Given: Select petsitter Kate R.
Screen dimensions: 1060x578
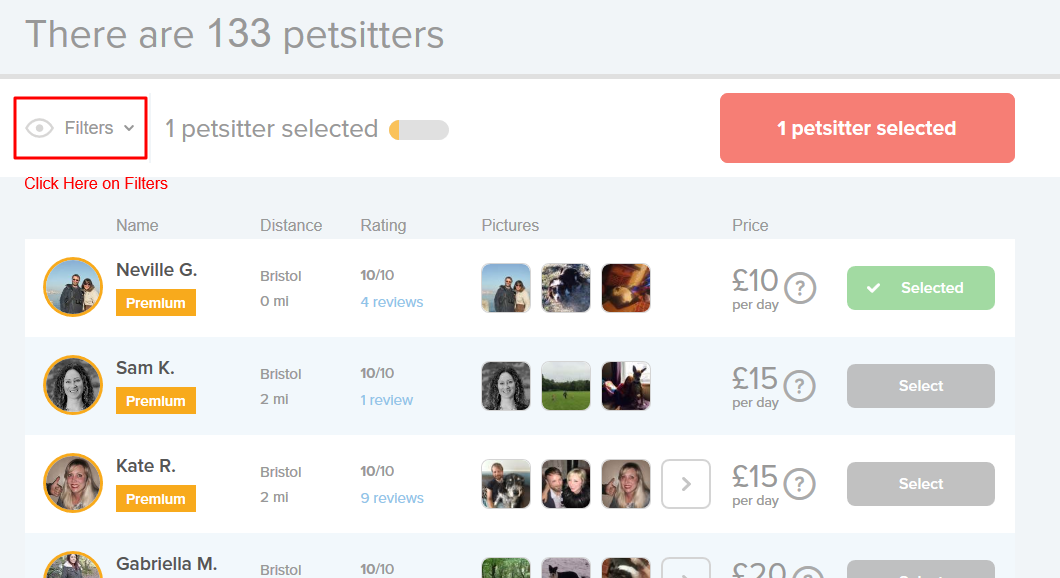Looking at the screenshot, I should click(x=920, y=484).
